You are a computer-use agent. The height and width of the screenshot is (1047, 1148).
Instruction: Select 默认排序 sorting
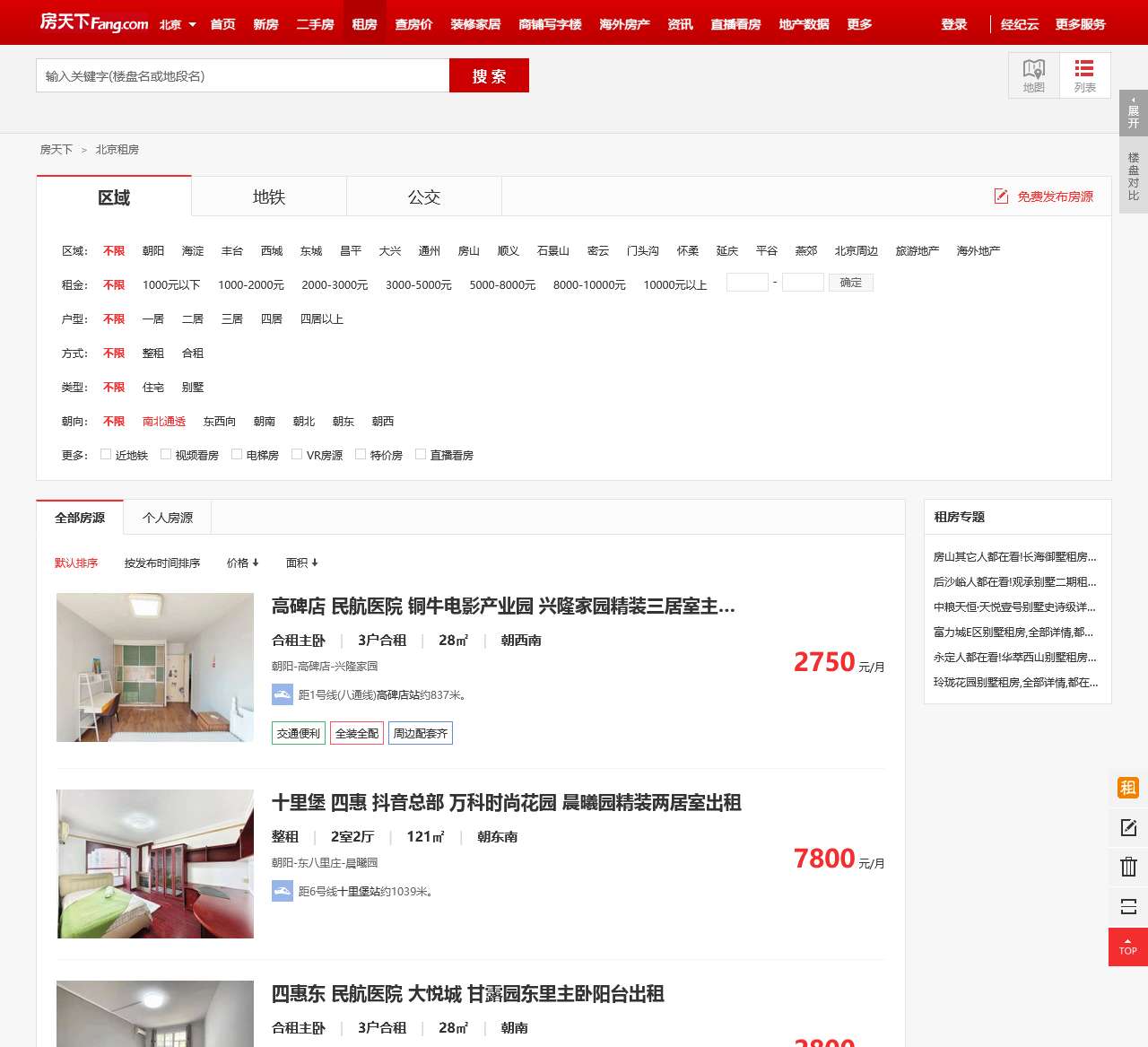click(x=76, y=563)
